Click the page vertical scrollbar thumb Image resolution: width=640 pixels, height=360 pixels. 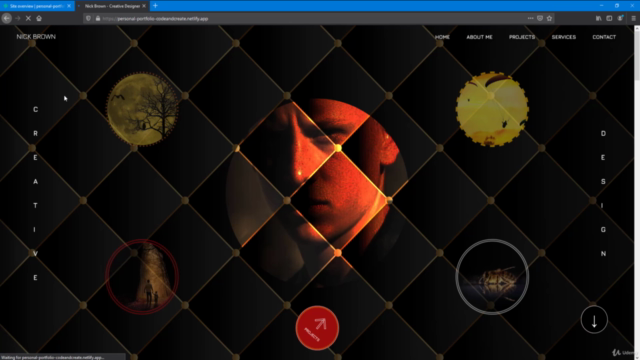click(x=637, y=55)
